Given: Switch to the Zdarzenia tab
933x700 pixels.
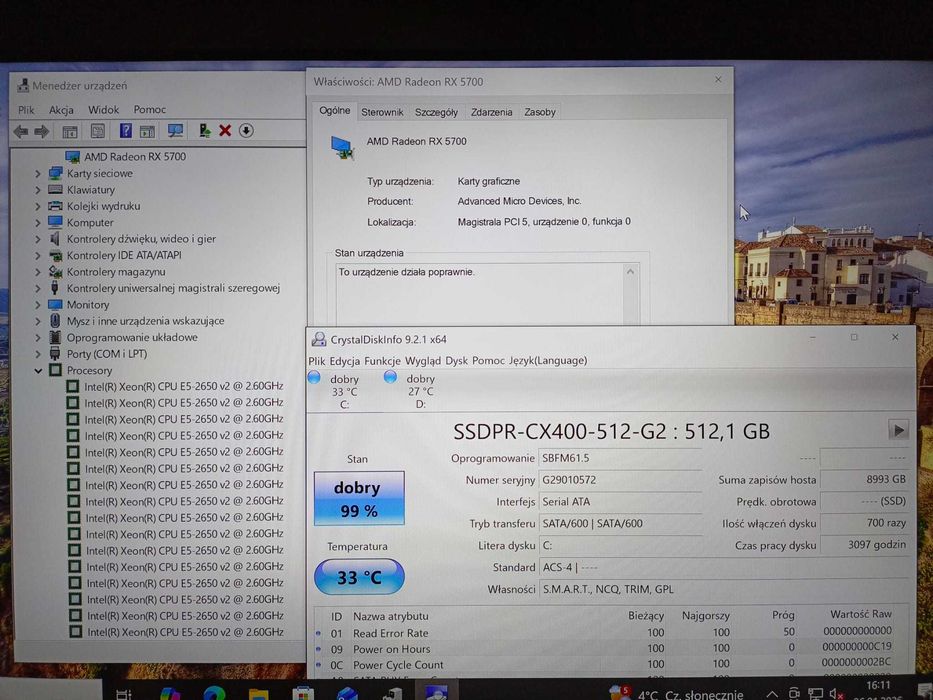Looking at the screenshot, I should (x=491, y=112).
